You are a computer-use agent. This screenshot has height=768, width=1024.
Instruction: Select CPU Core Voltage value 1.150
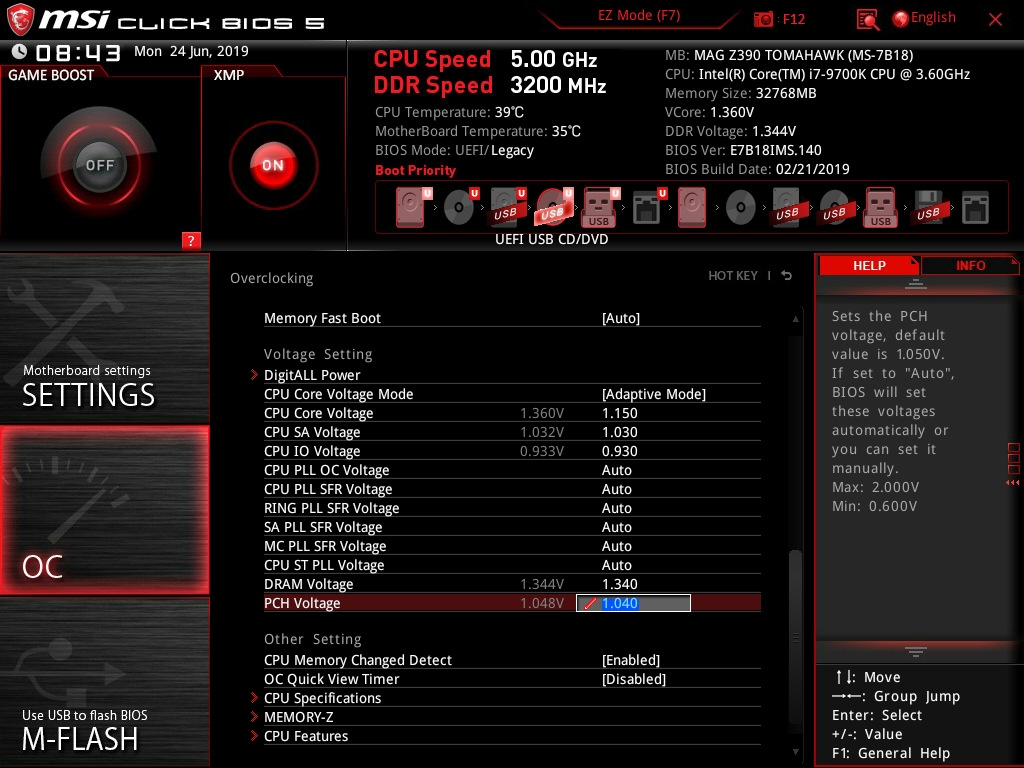[x=620, y=413]
